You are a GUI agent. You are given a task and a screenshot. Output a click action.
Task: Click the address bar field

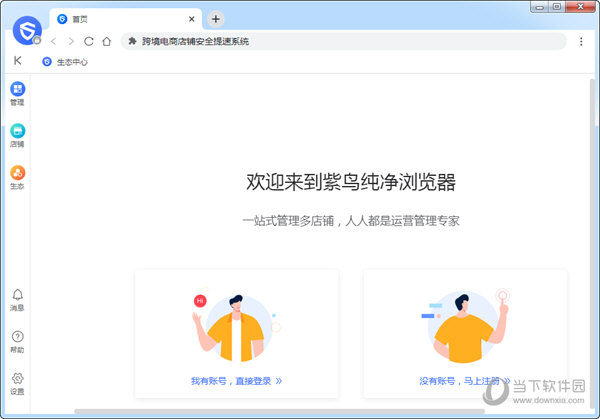point(344,41)
